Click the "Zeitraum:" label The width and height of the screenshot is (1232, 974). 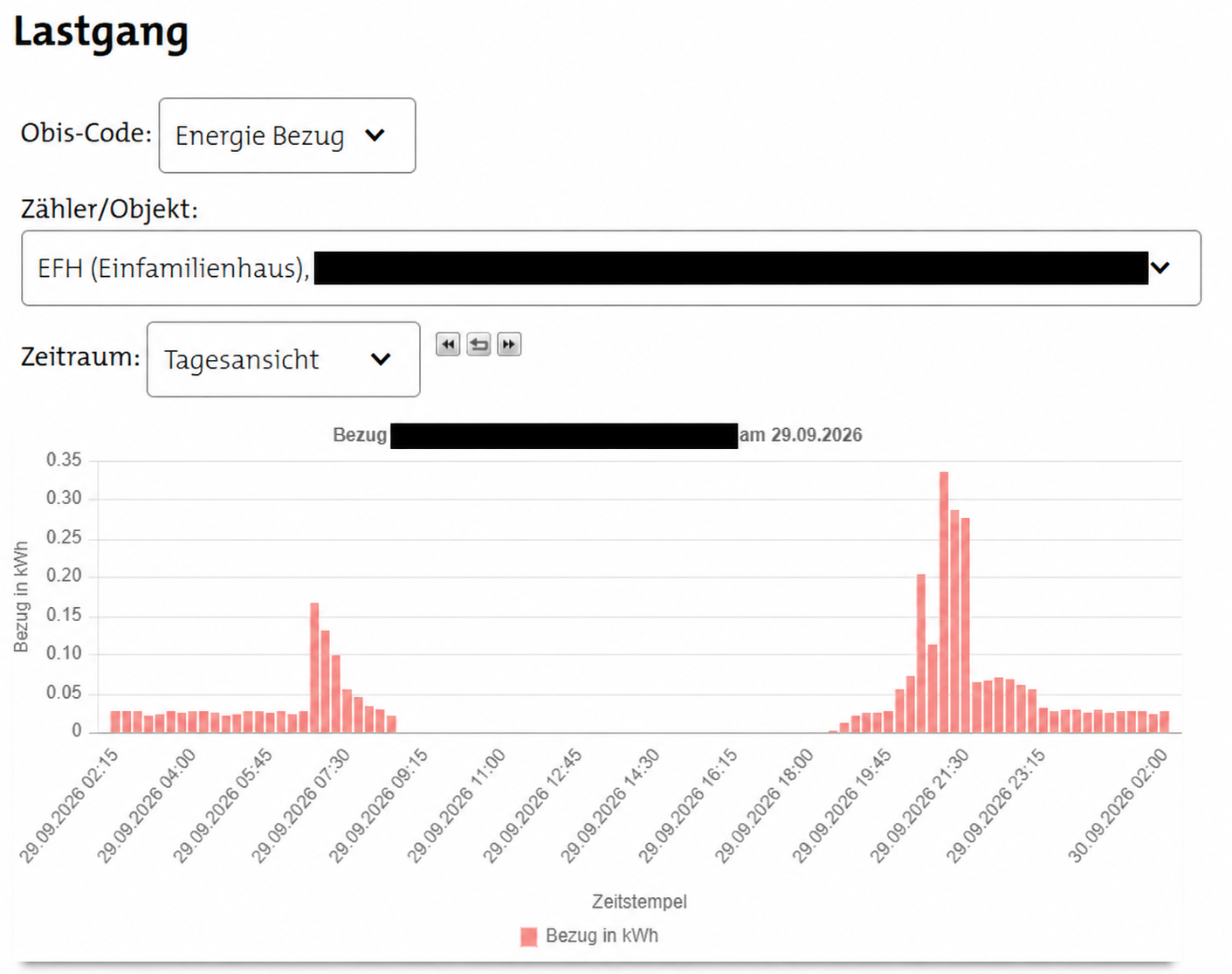pos(80,356)
